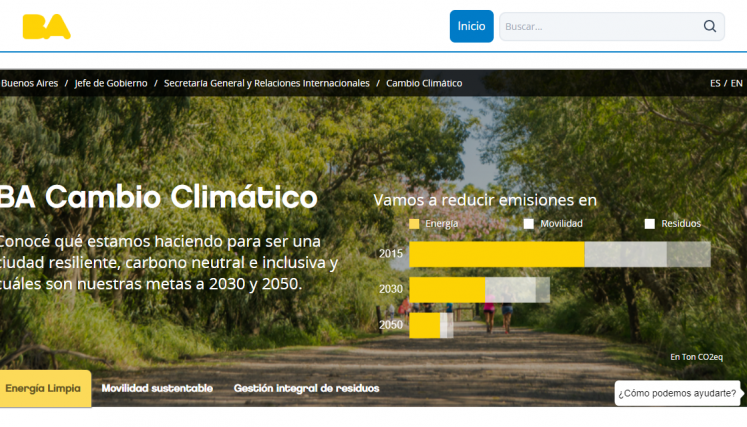Click the yellow BA logo

click(x=47, y=27)
